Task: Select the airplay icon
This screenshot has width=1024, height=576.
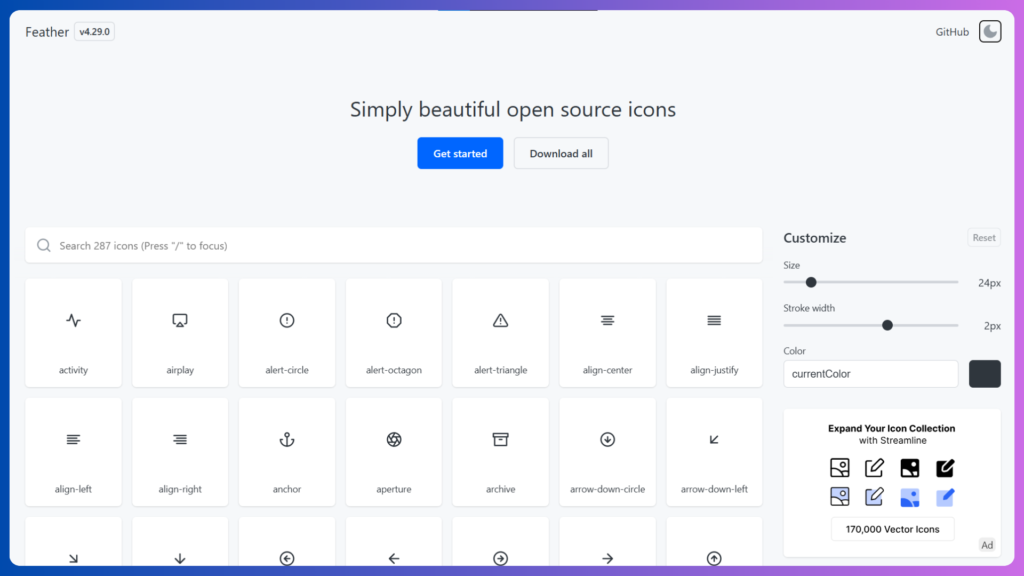Action: point(180,332)
